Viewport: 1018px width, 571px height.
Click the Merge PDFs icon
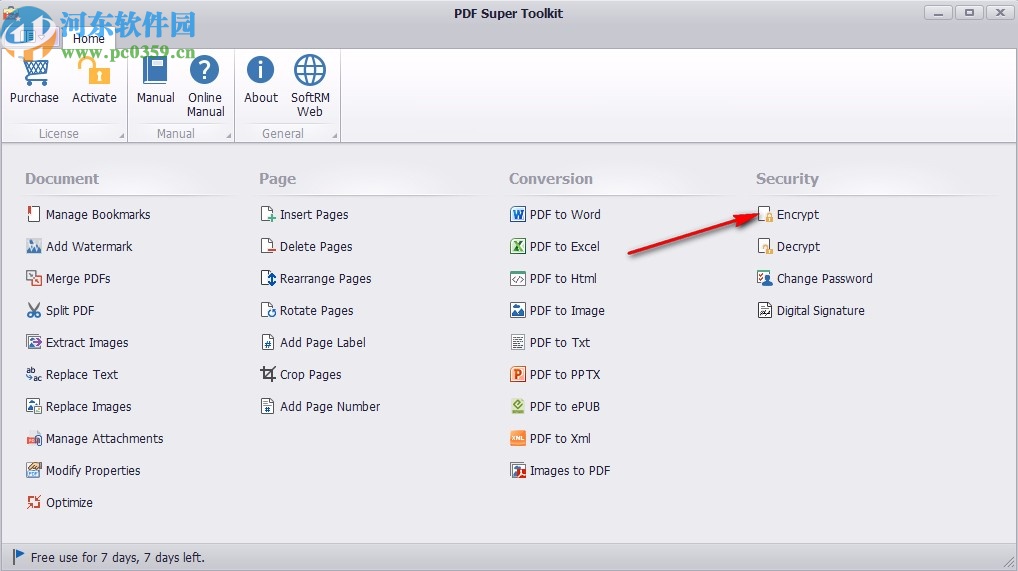pos(33,278)
